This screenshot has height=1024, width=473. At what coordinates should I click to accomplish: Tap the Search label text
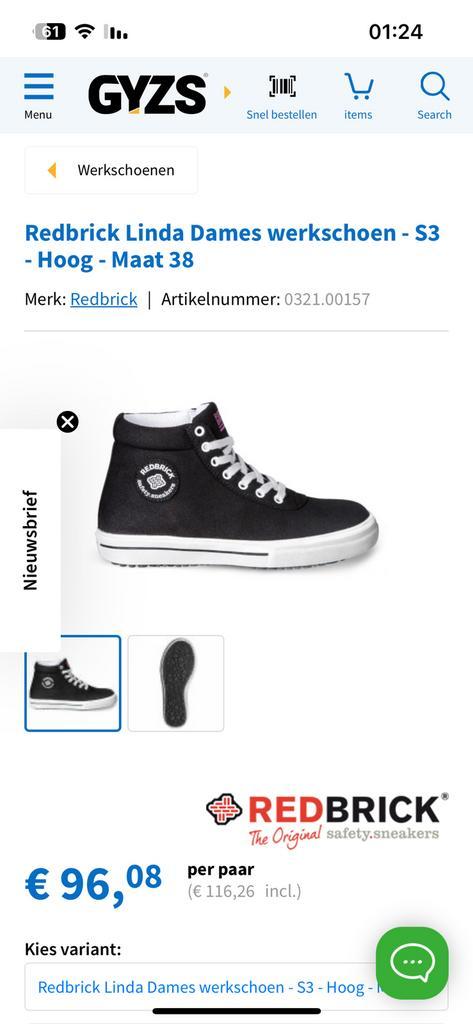click(434, 114)
